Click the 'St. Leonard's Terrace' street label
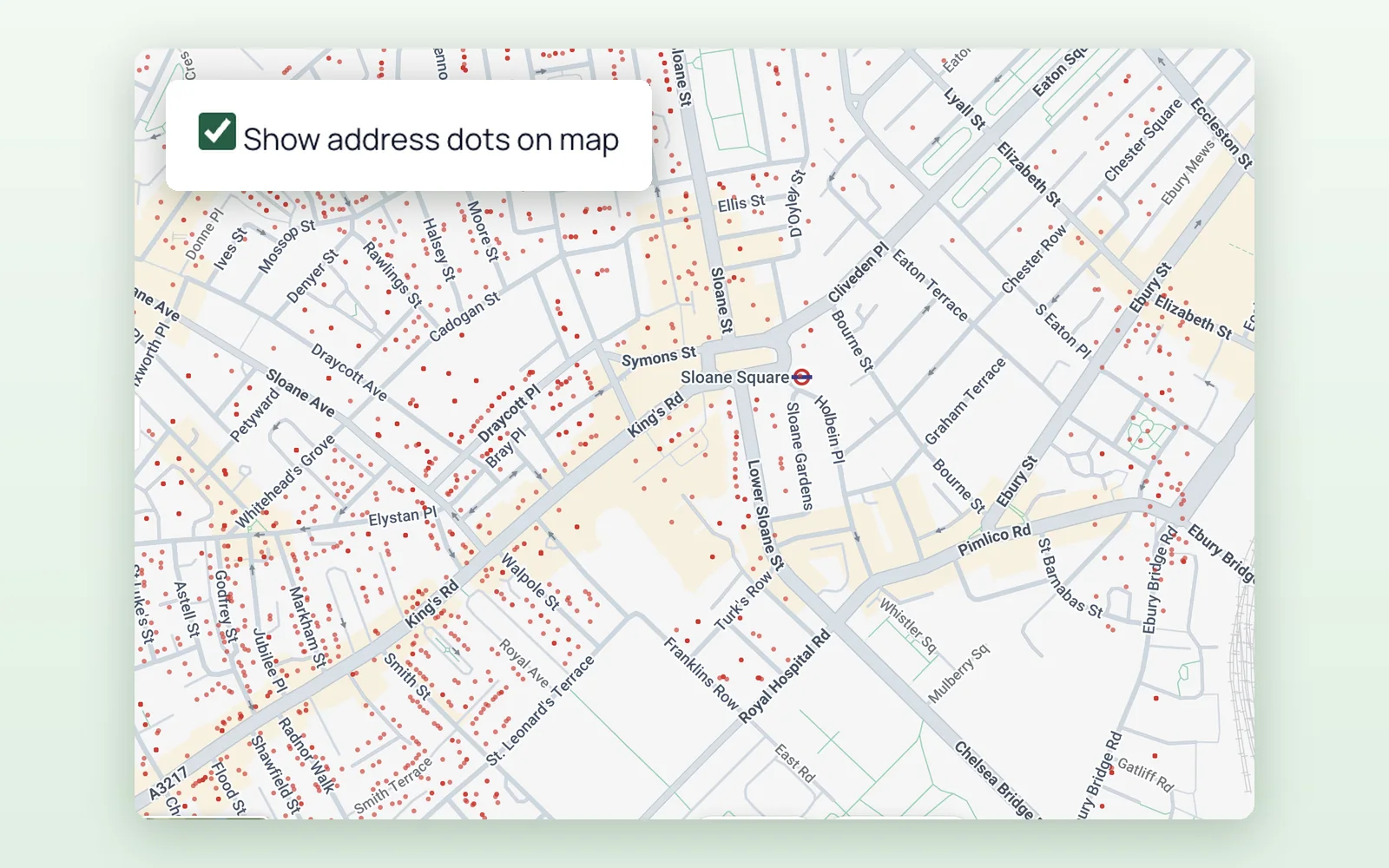Viewport: 1389px width, 868px height. coord(540,710)
